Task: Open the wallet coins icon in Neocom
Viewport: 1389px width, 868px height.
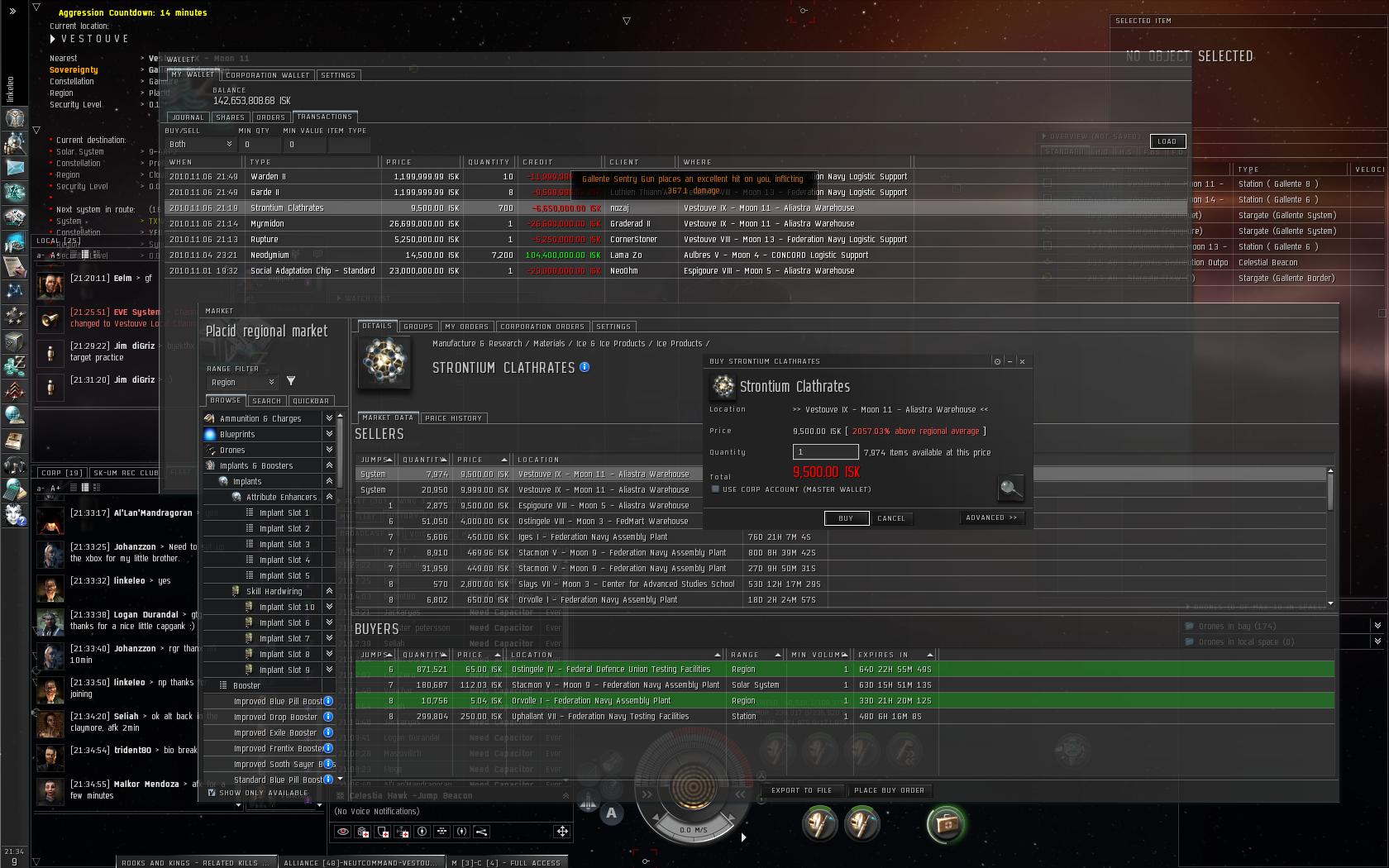Action: (x=14, y=365)
